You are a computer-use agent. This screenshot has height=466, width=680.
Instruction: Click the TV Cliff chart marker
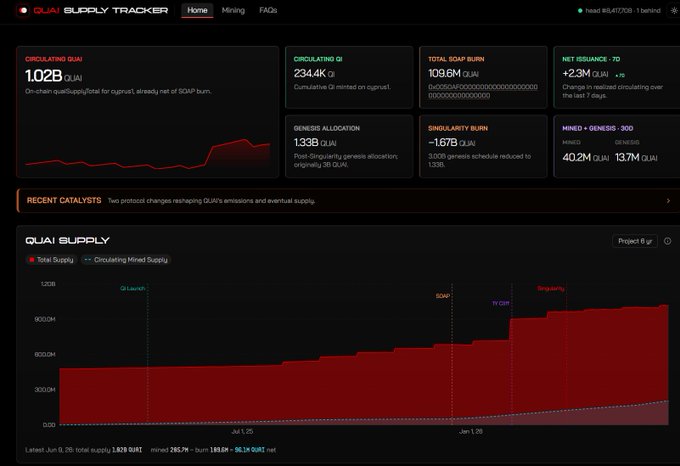click(x=500, y=303)
